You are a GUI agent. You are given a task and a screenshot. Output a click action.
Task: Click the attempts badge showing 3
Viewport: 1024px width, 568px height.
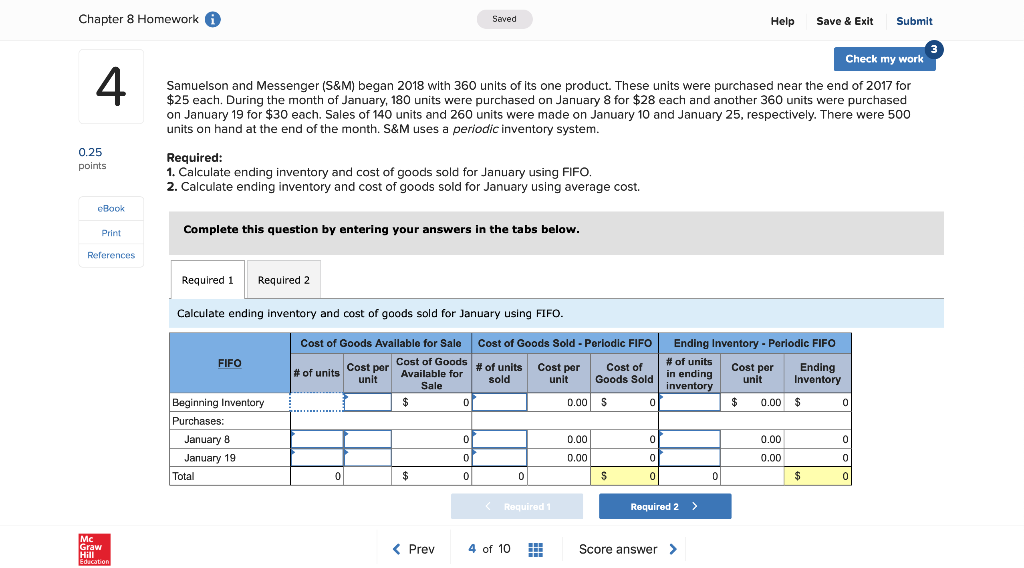pos(934,50)
